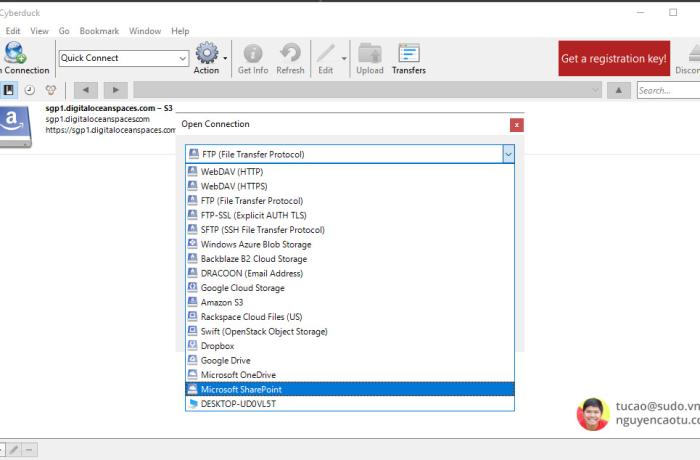Open the Edit menu
700x460 pixels.
(x=13, y=31)
